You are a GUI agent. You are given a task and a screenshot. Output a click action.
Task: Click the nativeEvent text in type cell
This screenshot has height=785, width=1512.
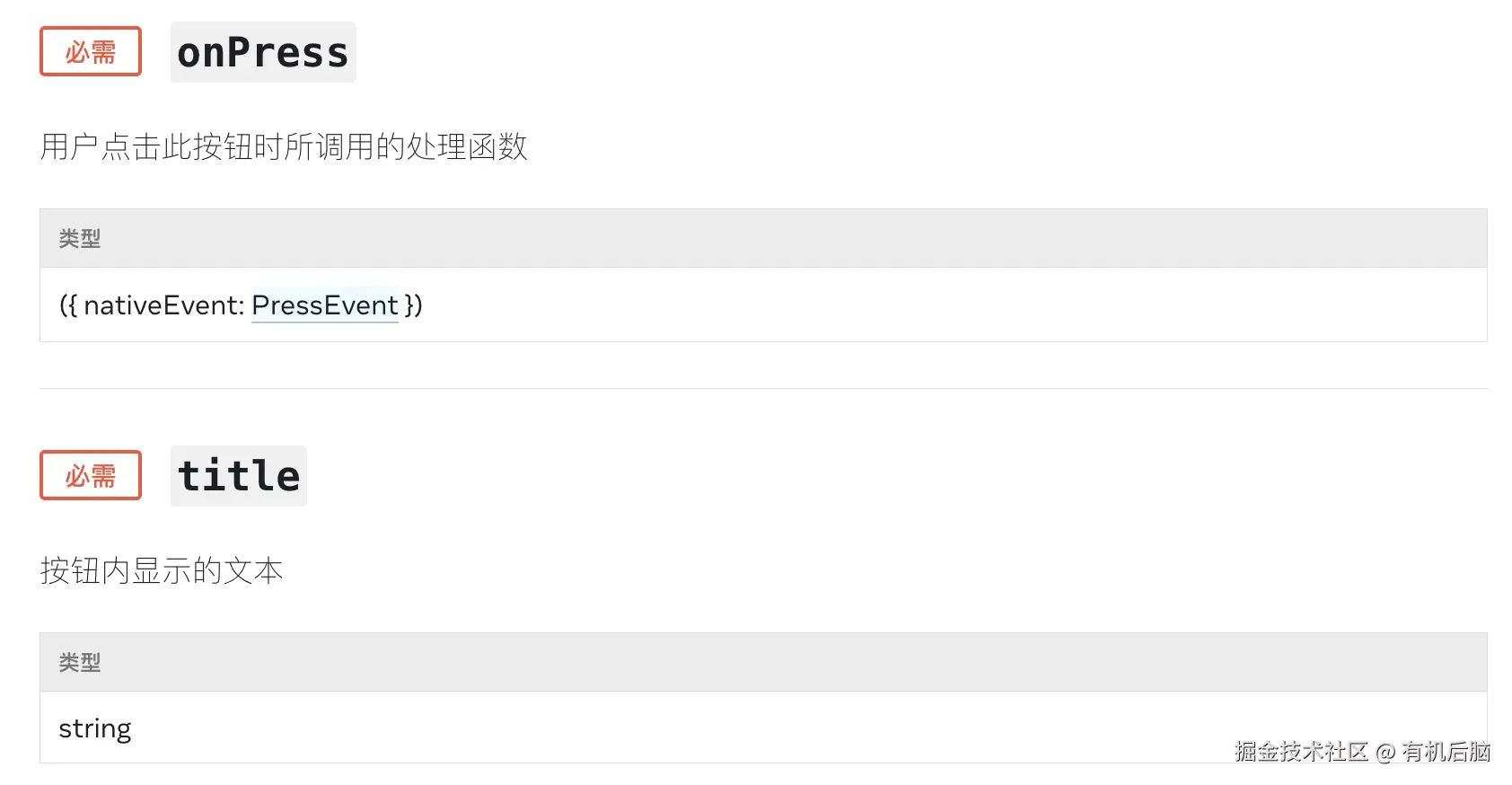[x=164, y=305]
